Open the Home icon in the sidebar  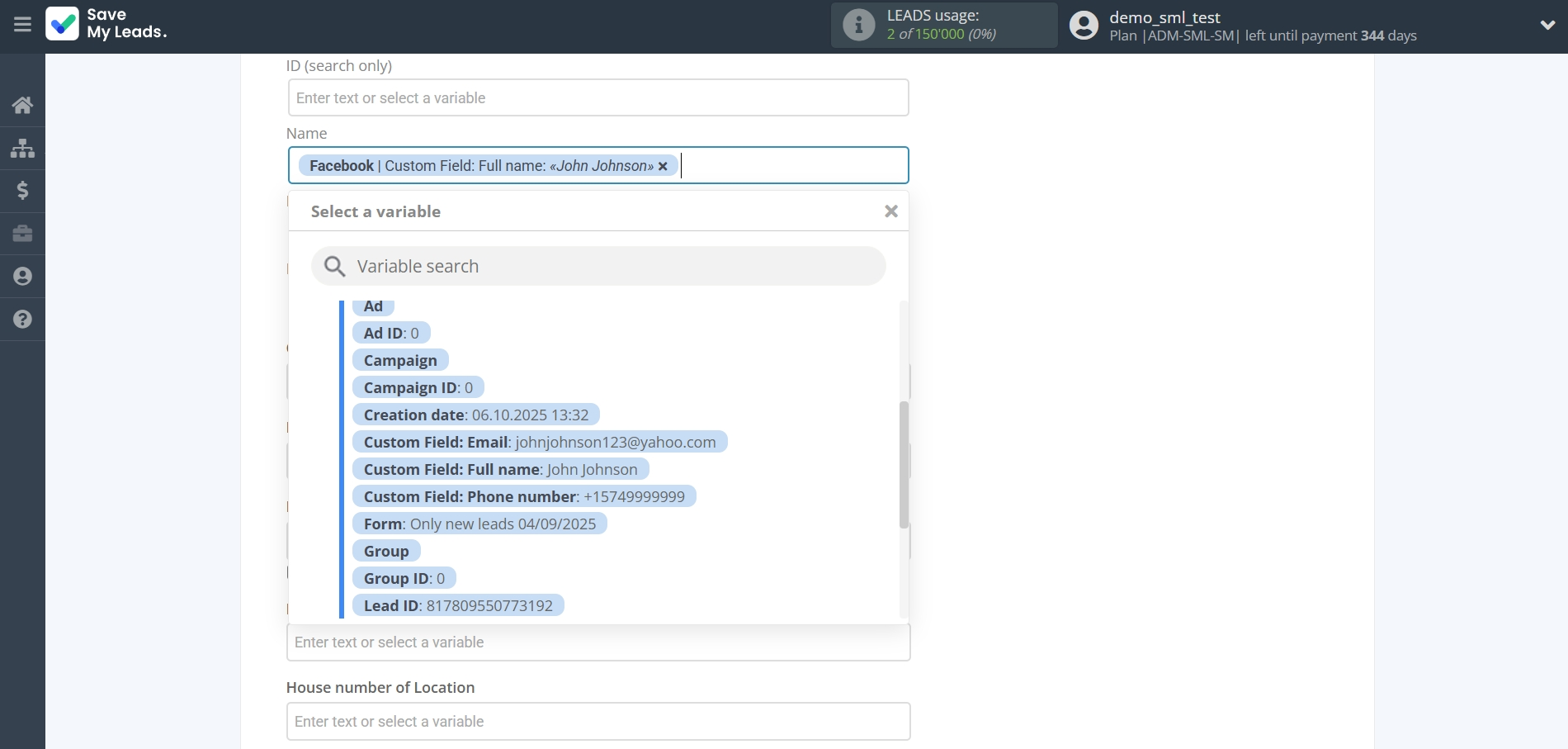tap(22, 105)
